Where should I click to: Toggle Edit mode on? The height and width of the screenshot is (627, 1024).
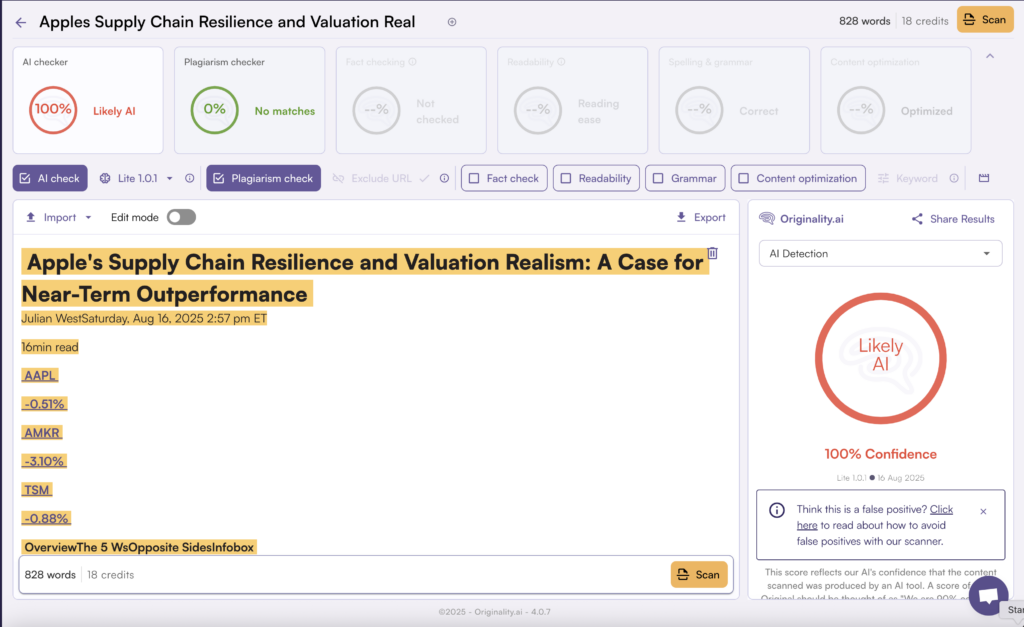point(180,217)
